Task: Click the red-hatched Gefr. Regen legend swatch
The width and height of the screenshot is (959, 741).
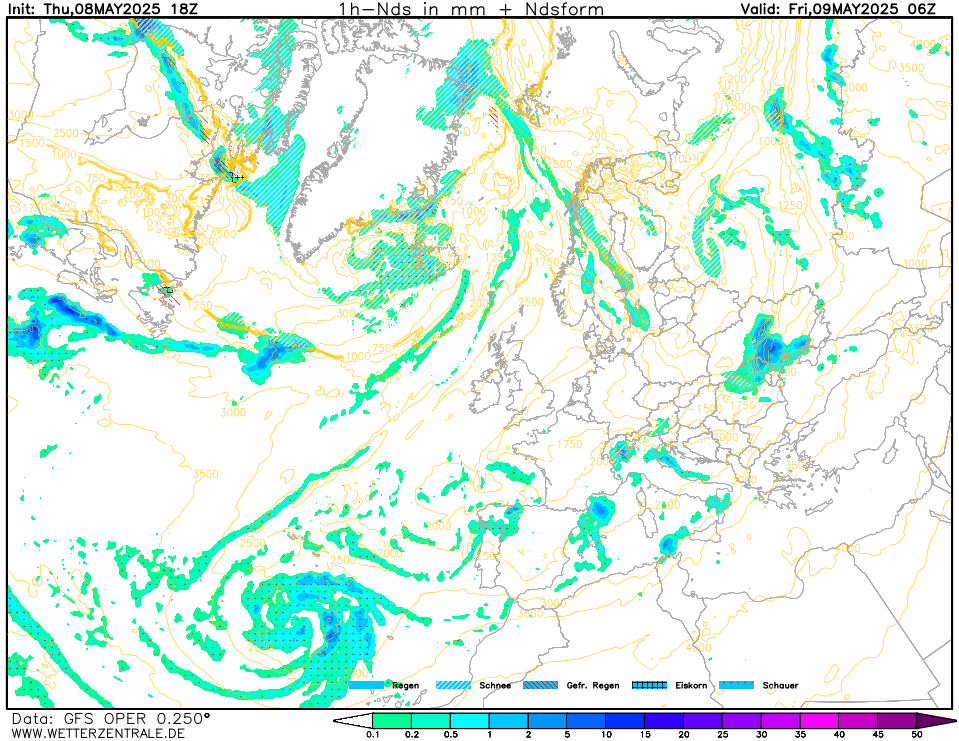Action: pos(541,685)
